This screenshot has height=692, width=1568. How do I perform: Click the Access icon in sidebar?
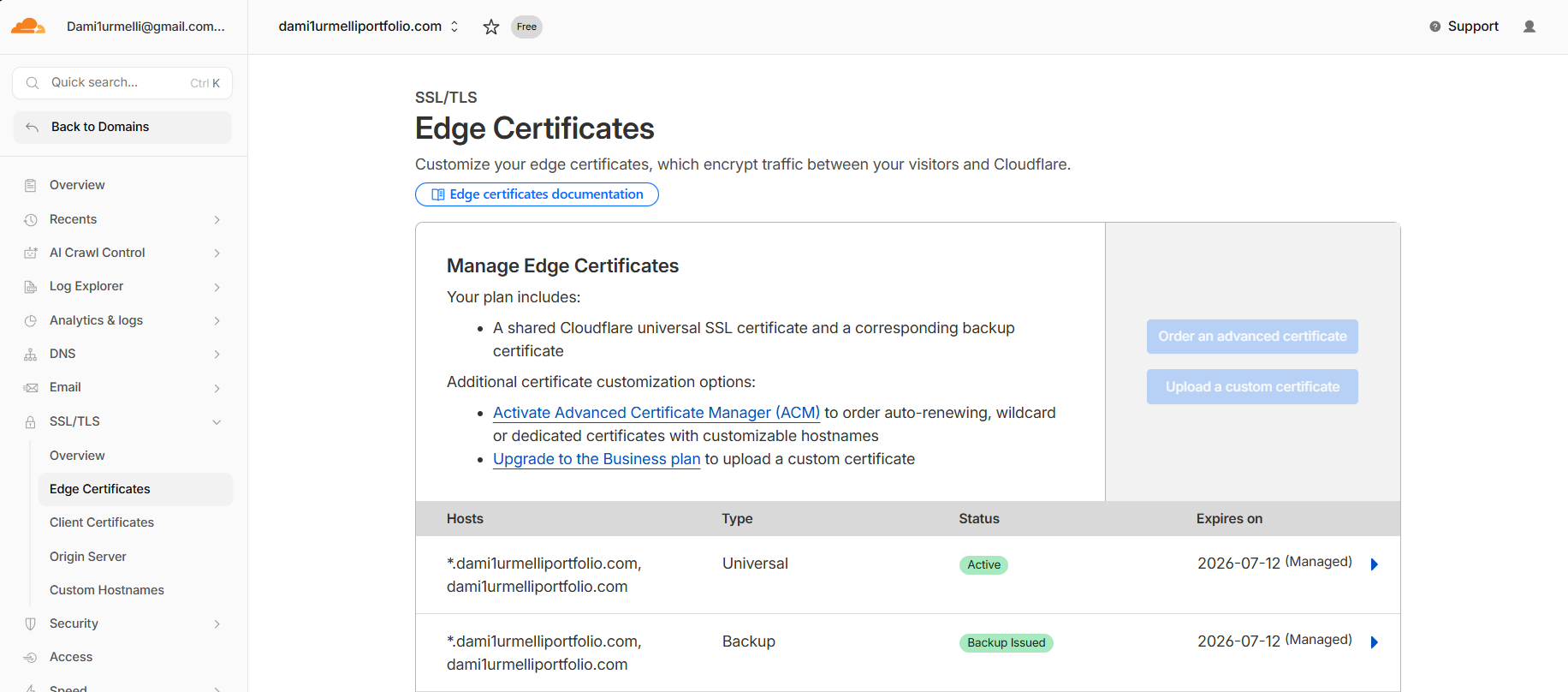pyautogui.click(x=31, y=657)
